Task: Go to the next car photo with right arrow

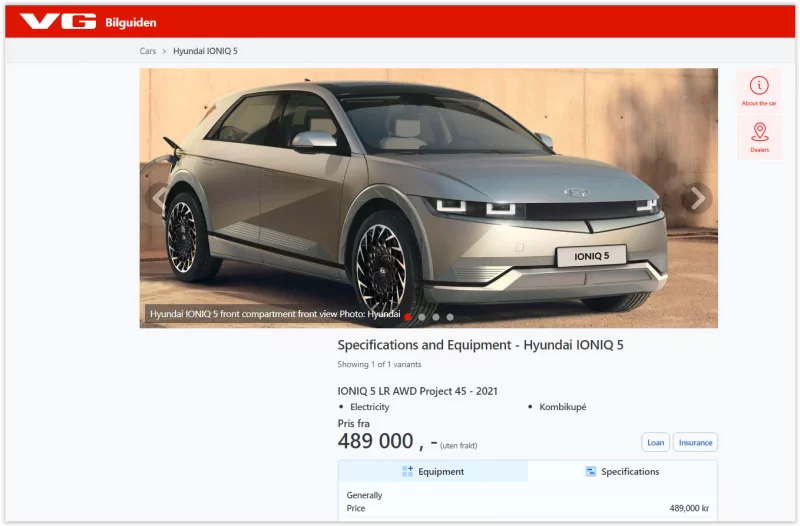Action: [697, 198]
